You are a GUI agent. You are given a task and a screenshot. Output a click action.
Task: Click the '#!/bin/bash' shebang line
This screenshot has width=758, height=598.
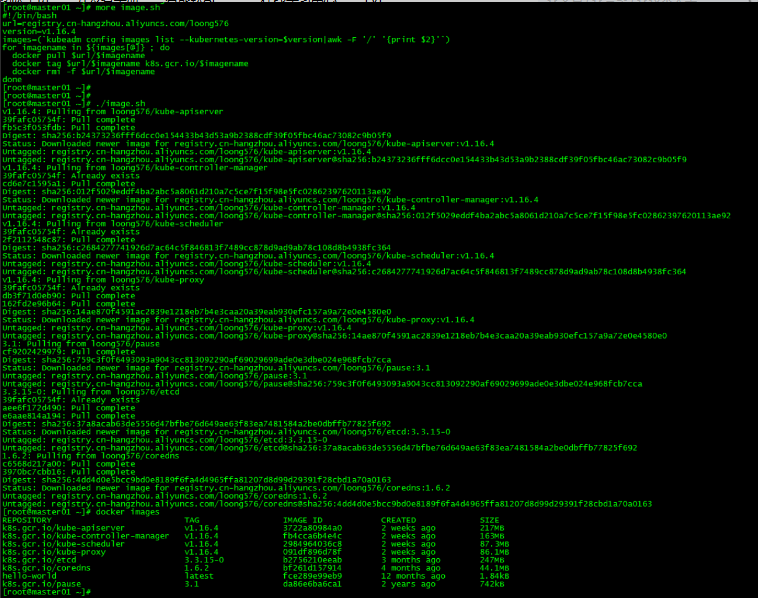29,15
